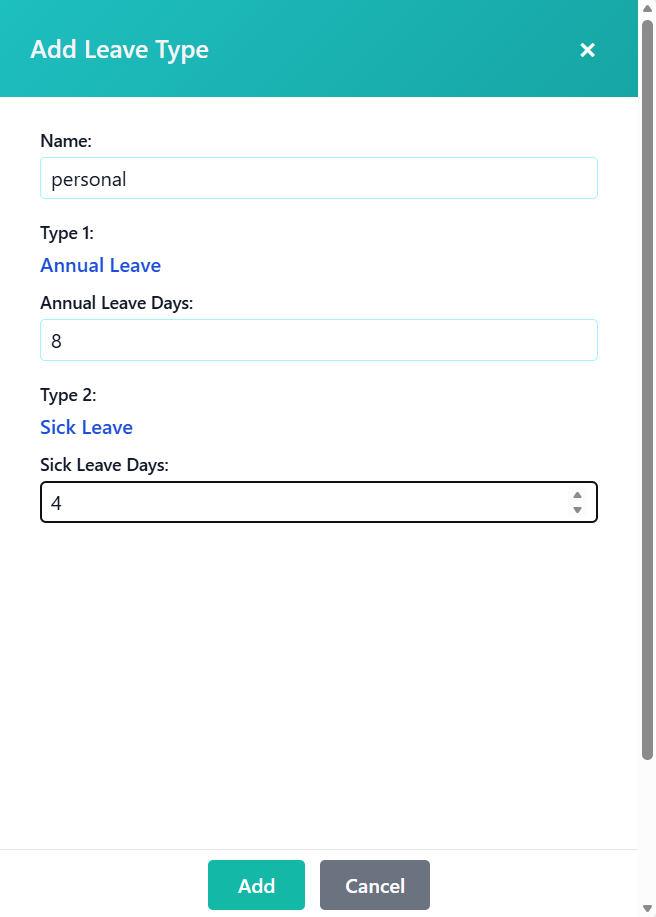Click the Add button
Image resolution: width=656 pixels, height=917 pixels.
256,885
